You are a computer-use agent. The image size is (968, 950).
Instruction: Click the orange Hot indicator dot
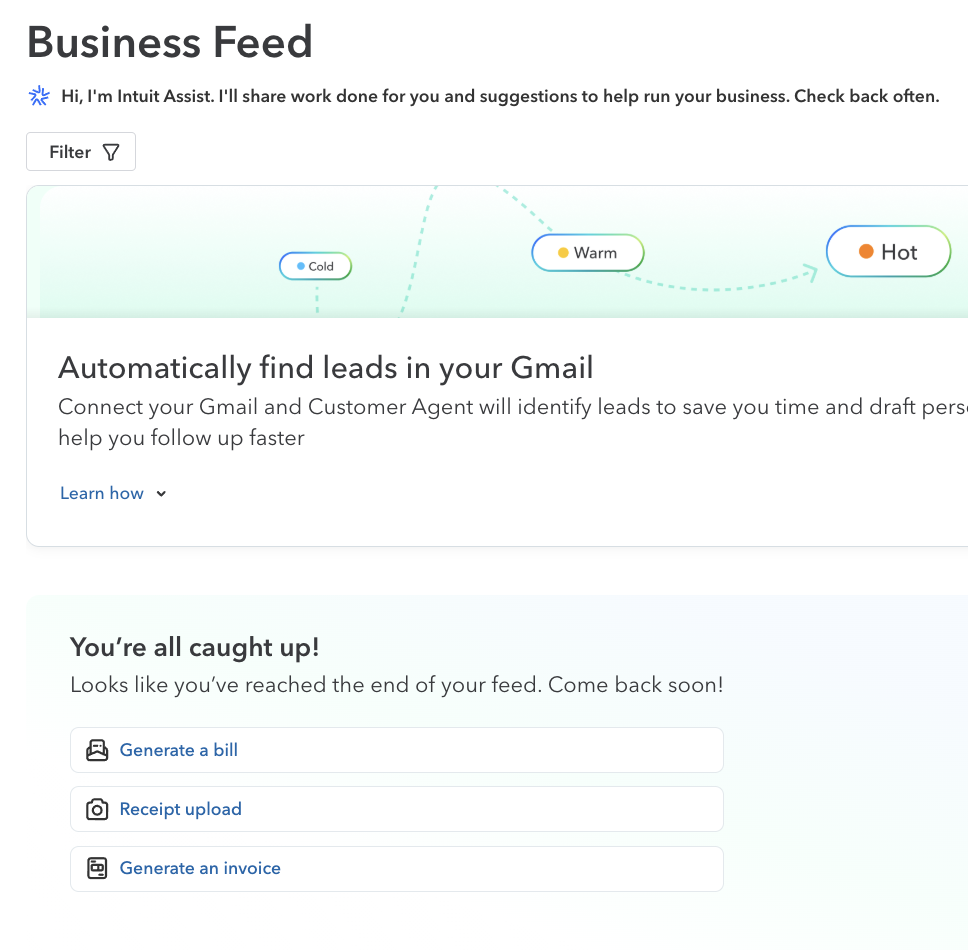point(866,252)
